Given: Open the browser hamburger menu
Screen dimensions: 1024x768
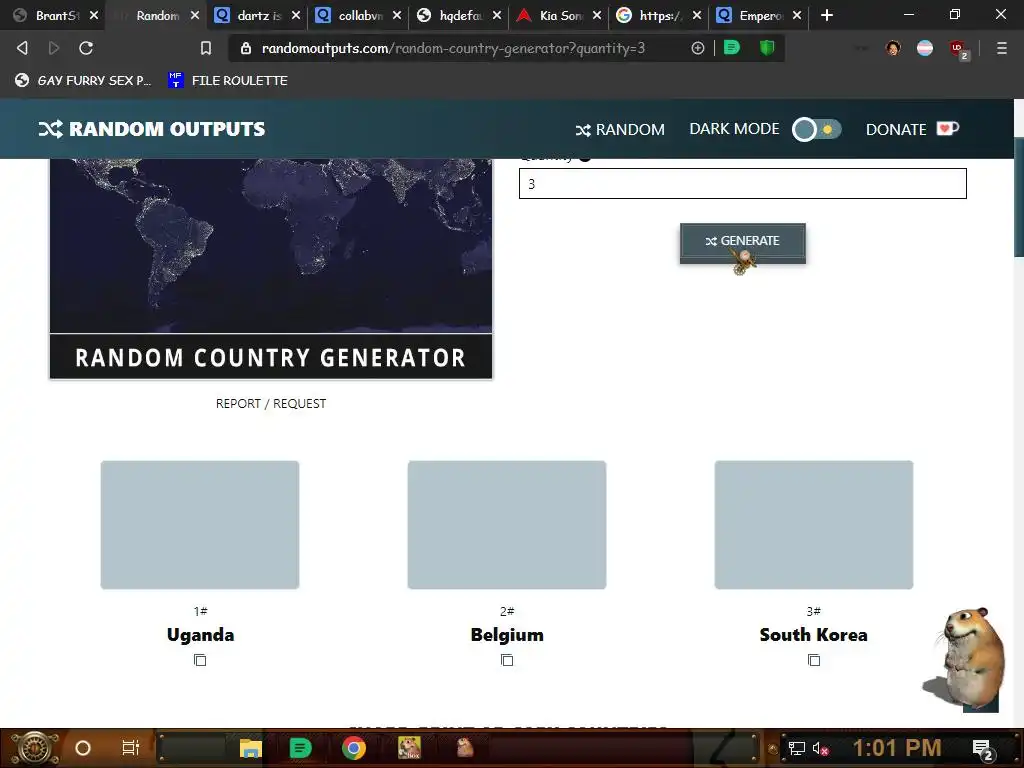Looking at the screenshot, I should 1001,48.
